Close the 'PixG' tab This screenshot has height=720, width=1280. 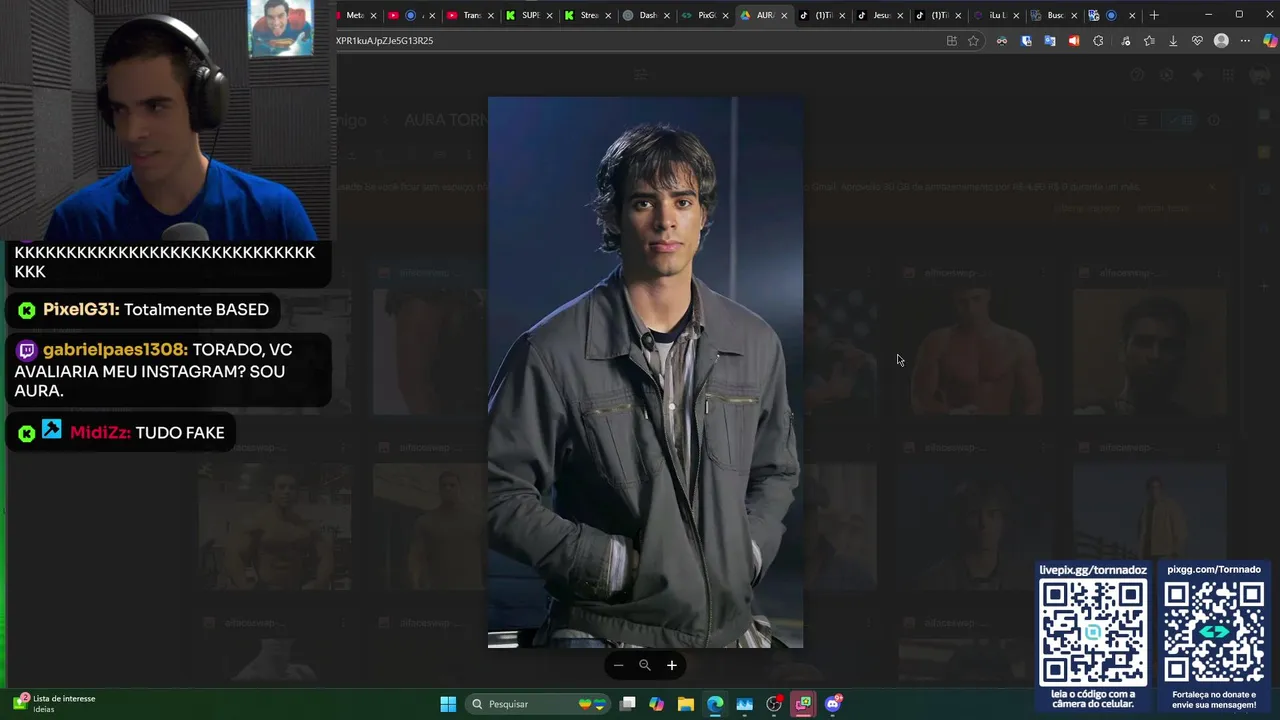[725, 15]
